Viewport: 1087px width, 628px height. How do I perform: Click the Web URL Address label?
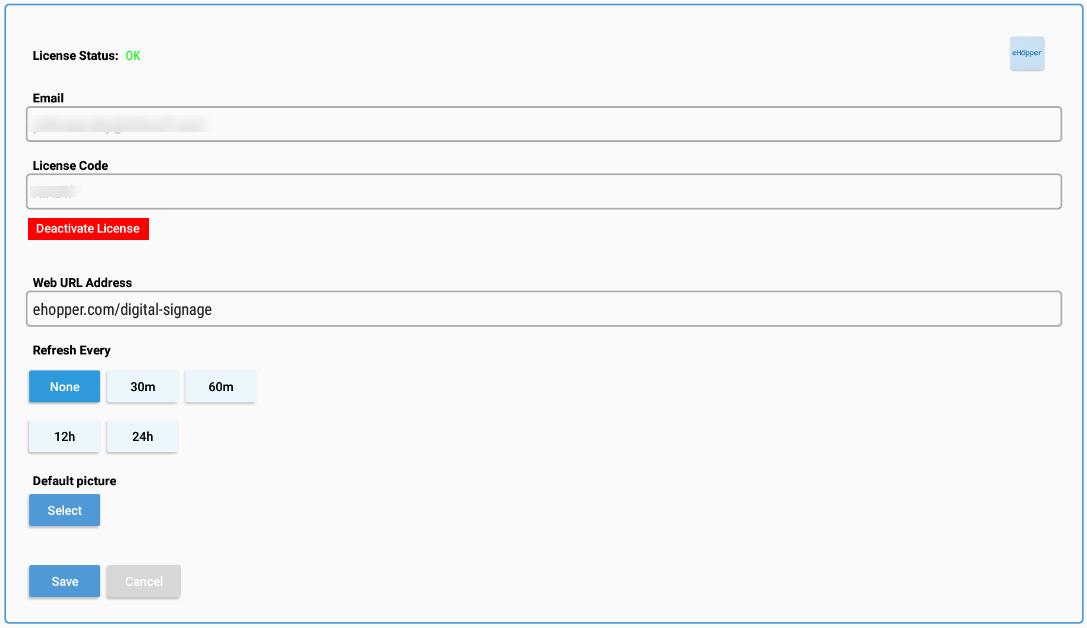point(82,283)
